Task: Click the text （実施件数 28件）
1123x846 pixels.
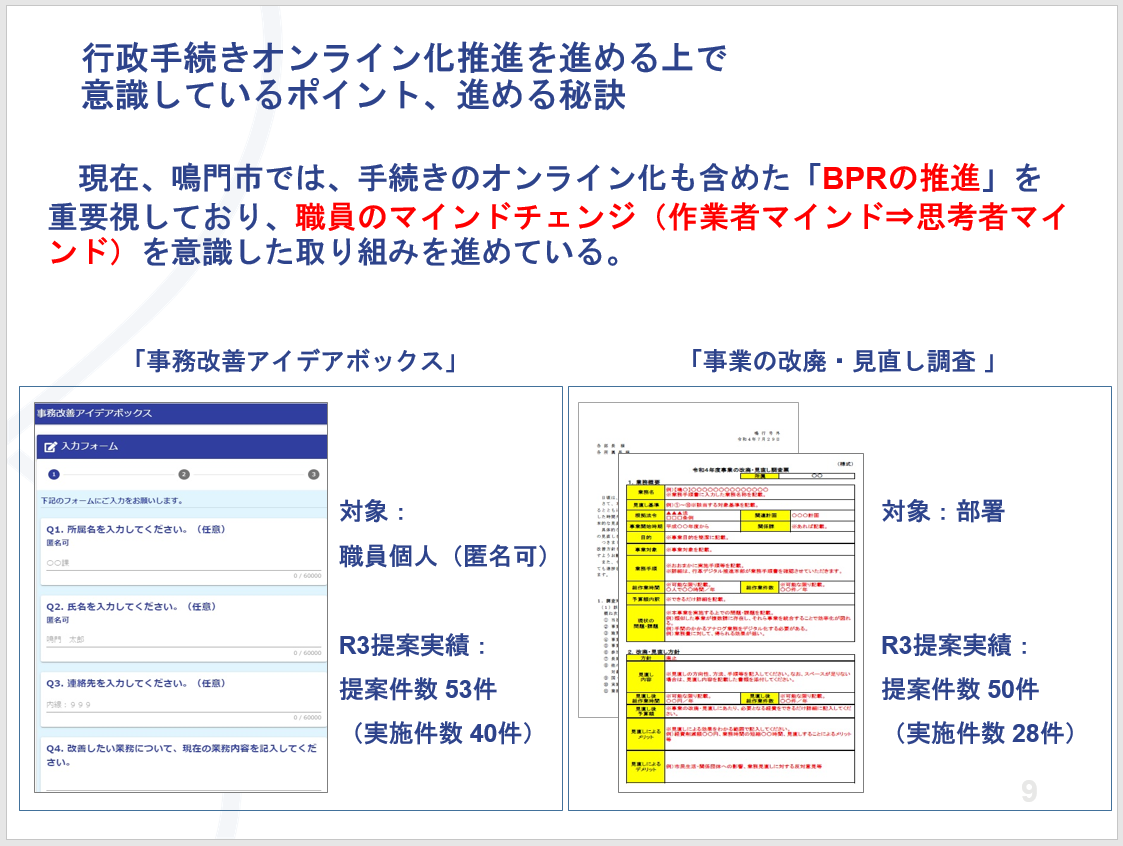Action: 987,733
